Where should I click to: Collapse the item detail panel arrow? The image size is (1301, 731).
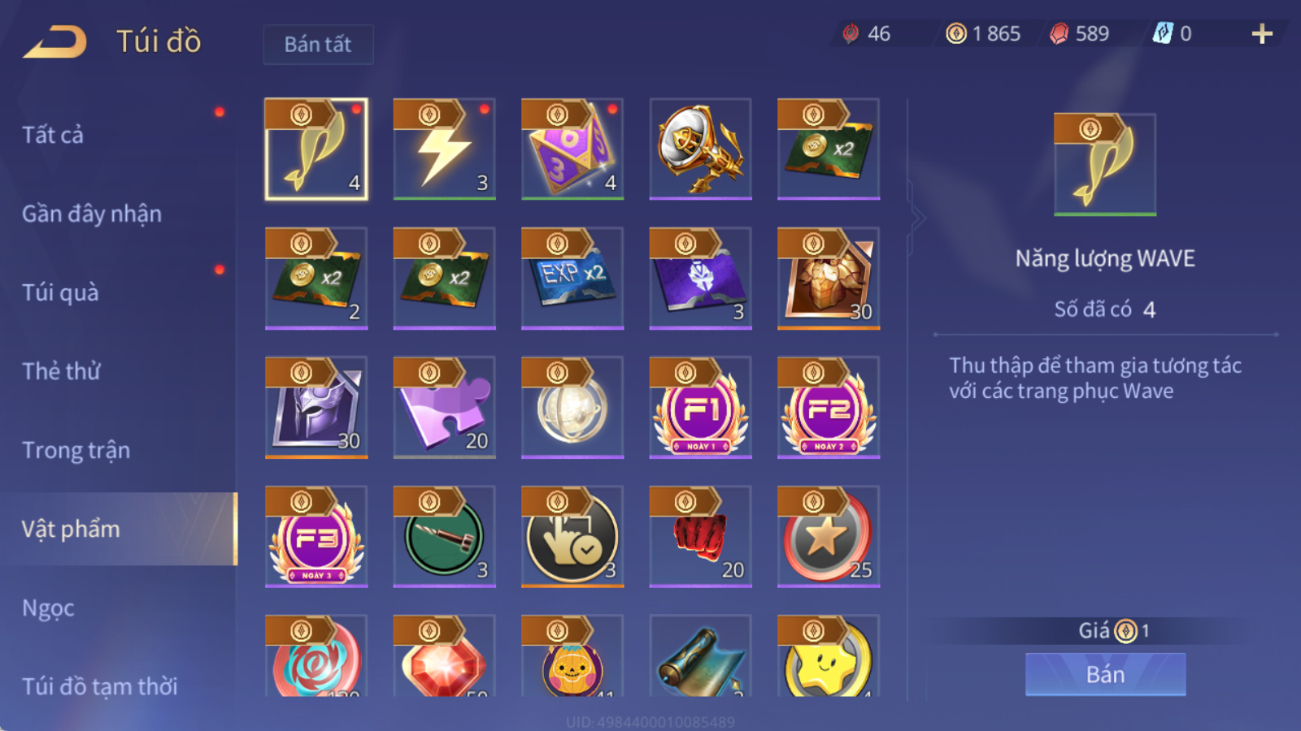(917, 218)
